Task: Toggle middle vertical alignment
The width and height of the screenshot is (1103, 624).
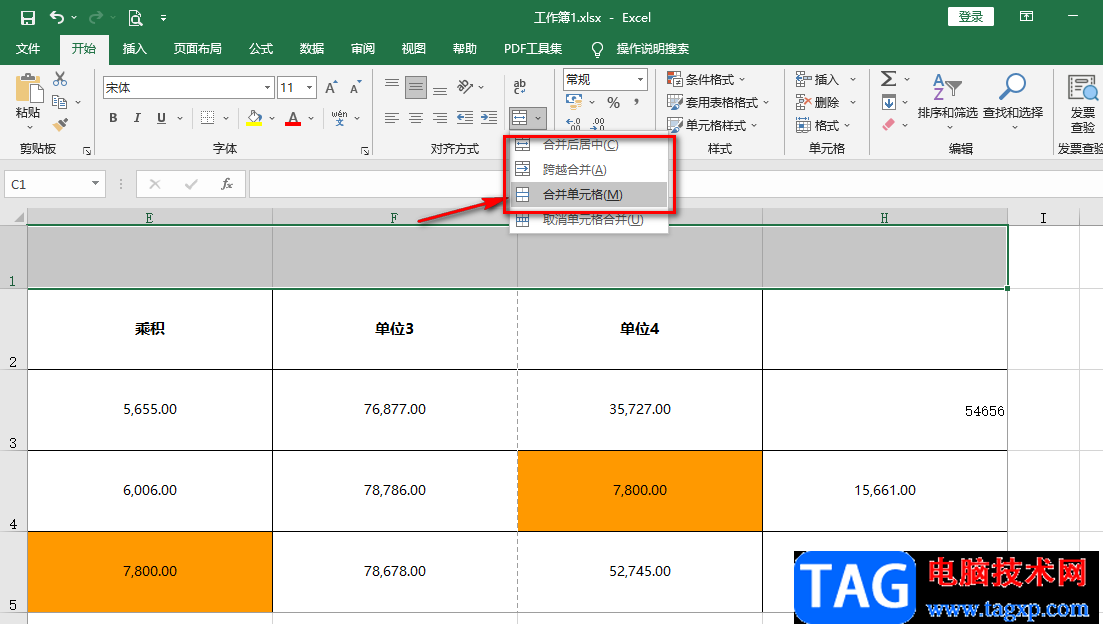Action: [416, 87]
